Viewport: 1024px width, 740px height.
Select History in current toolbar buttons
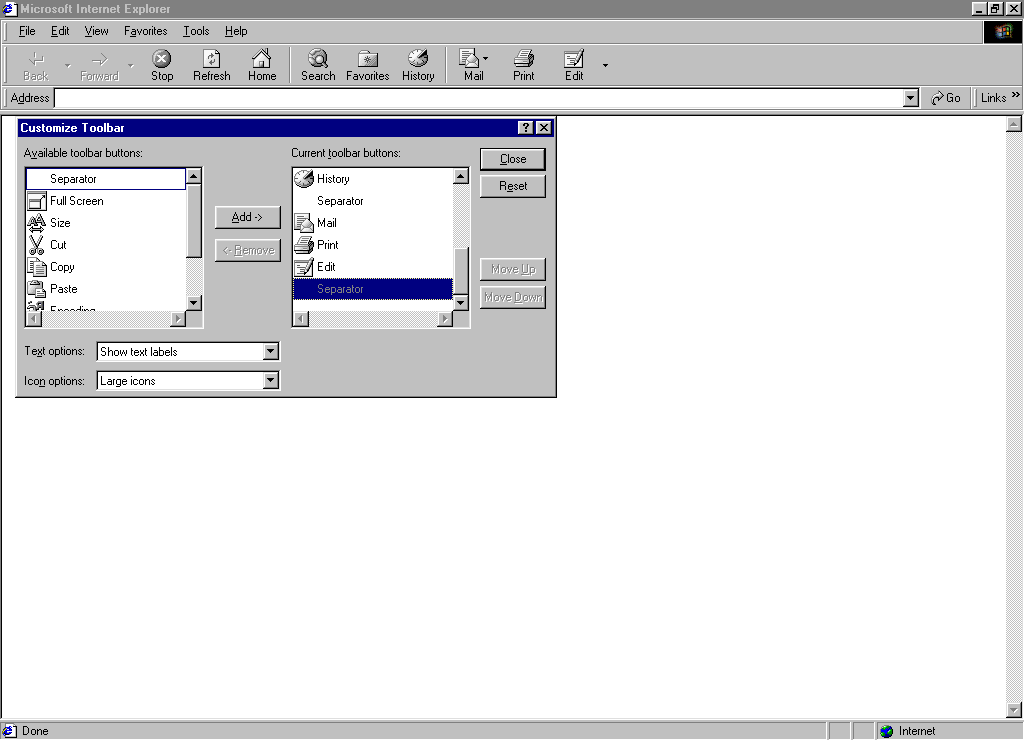(x=373, y=178)
